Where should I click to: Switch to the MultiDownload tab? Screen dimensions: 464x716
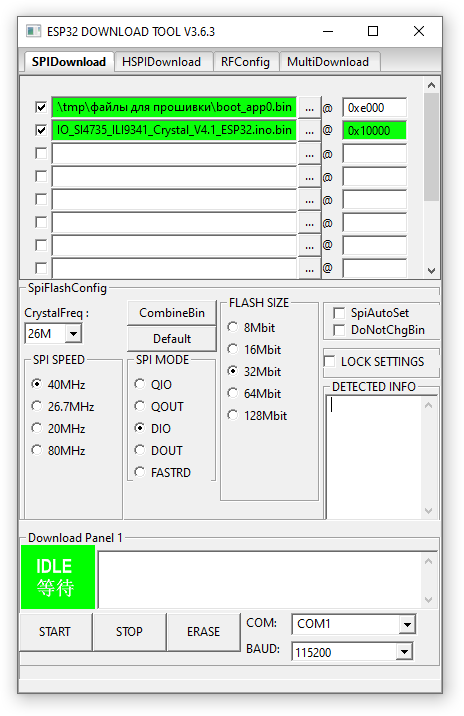(x=328, y=62)
